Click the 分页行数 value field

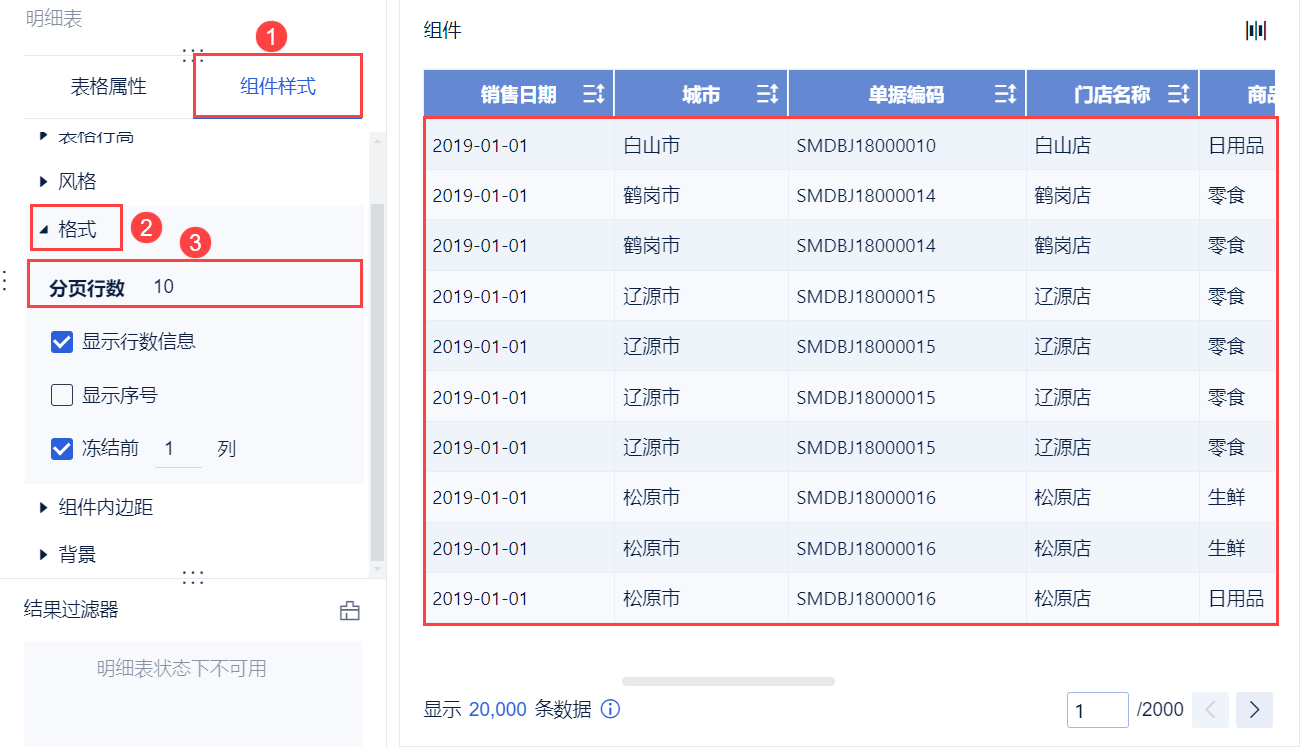click(164, 287)
